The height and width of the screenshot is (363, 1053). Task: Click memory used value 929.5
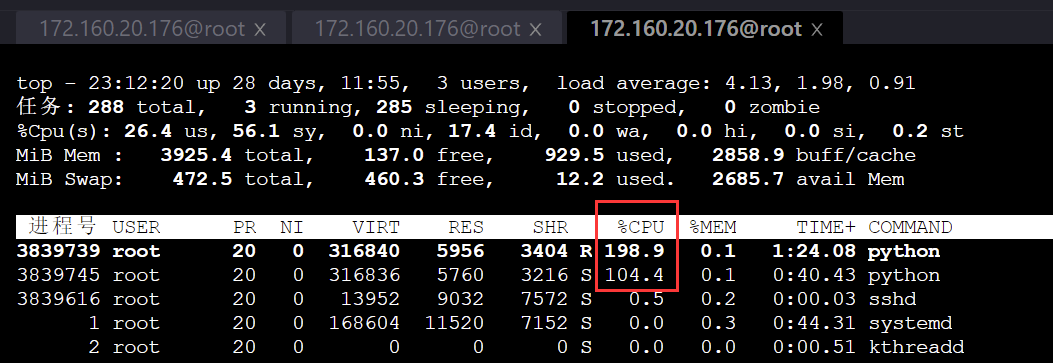[x=574, y=156]
